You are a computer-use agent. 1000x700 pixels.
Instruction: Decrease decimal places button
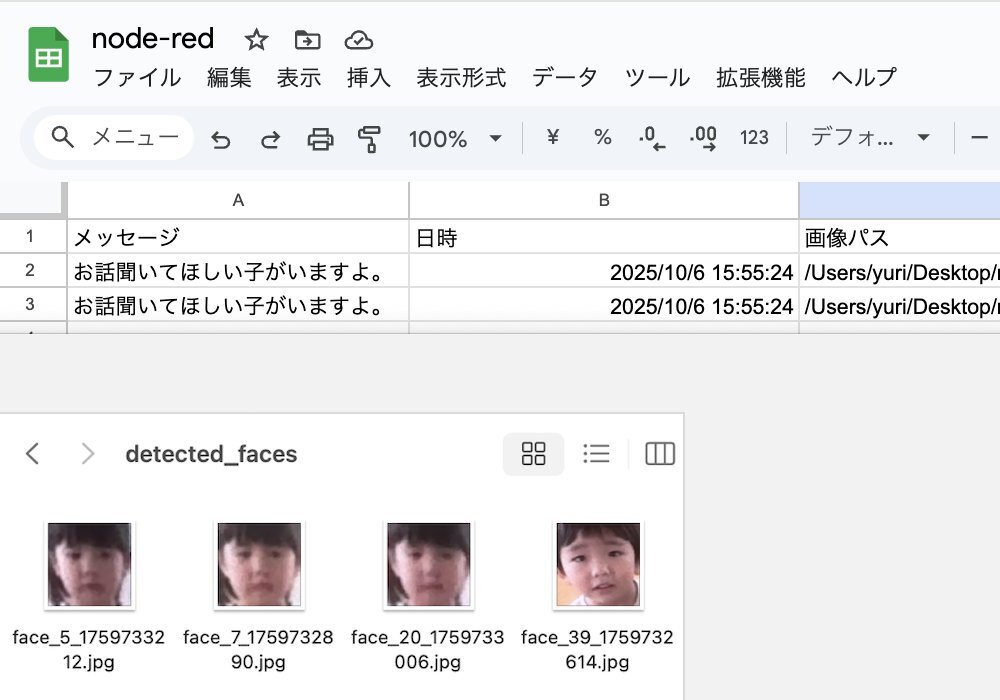click(x=652, y=138)
